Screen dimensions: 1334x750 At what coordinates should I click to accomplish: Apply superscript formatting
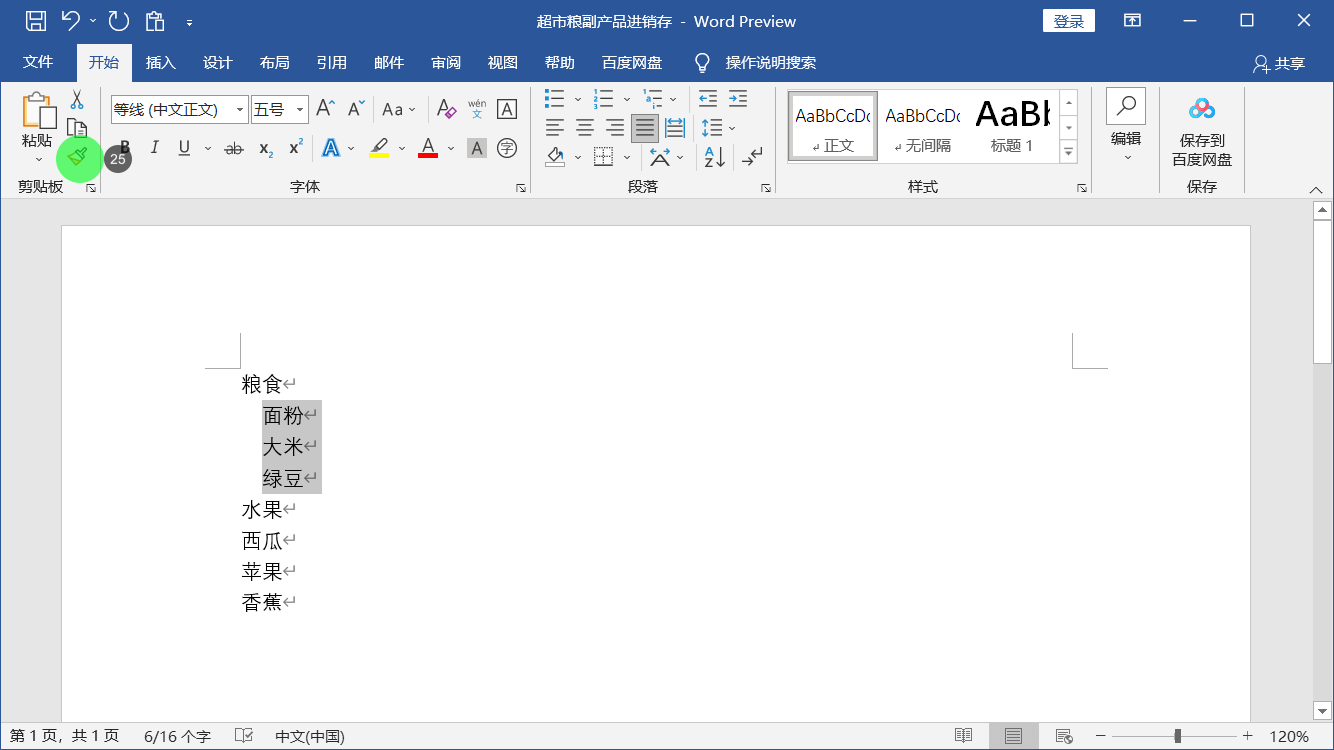tap(295, 148)
